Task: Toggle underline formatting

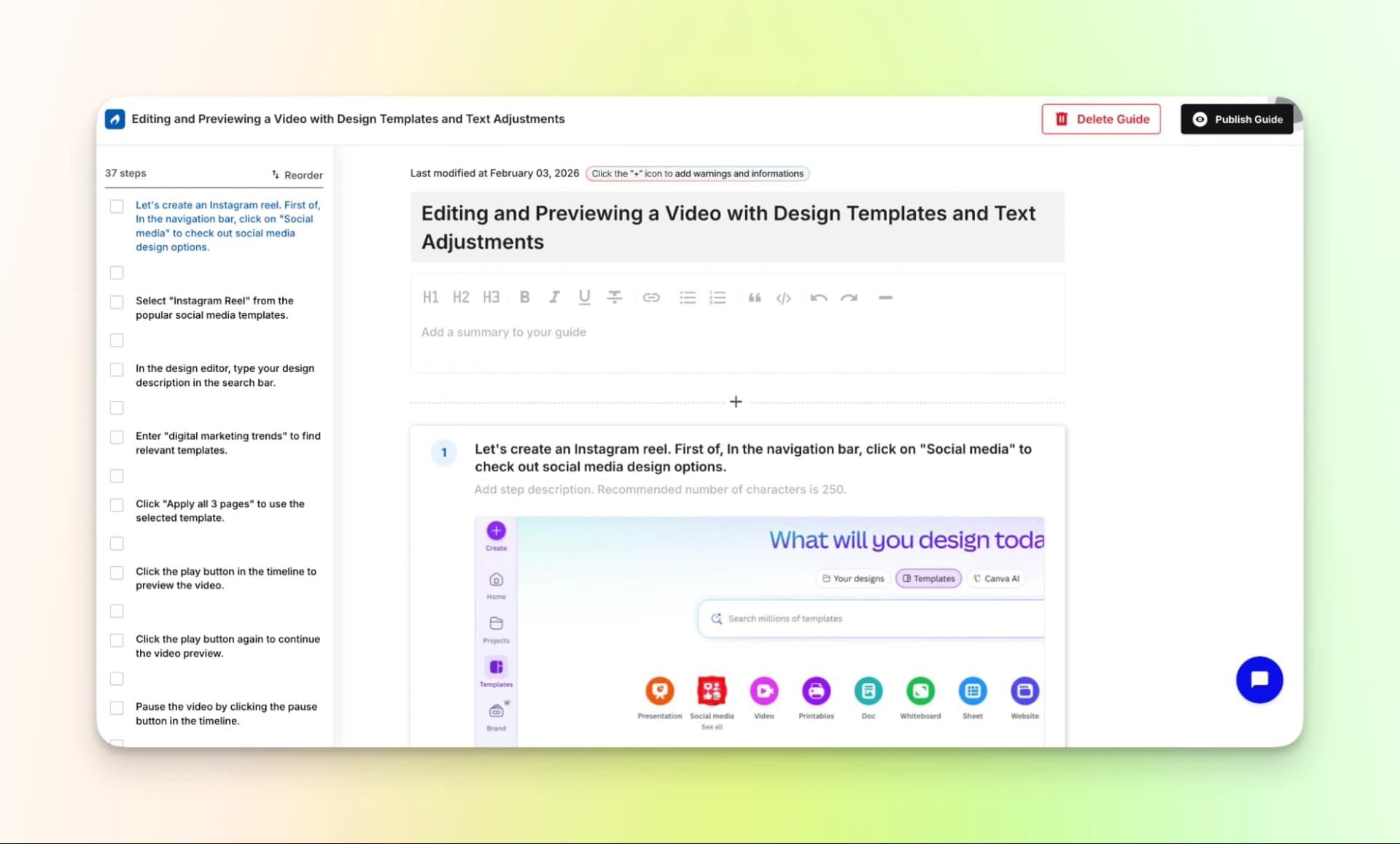Action: [x=584, y=297]
